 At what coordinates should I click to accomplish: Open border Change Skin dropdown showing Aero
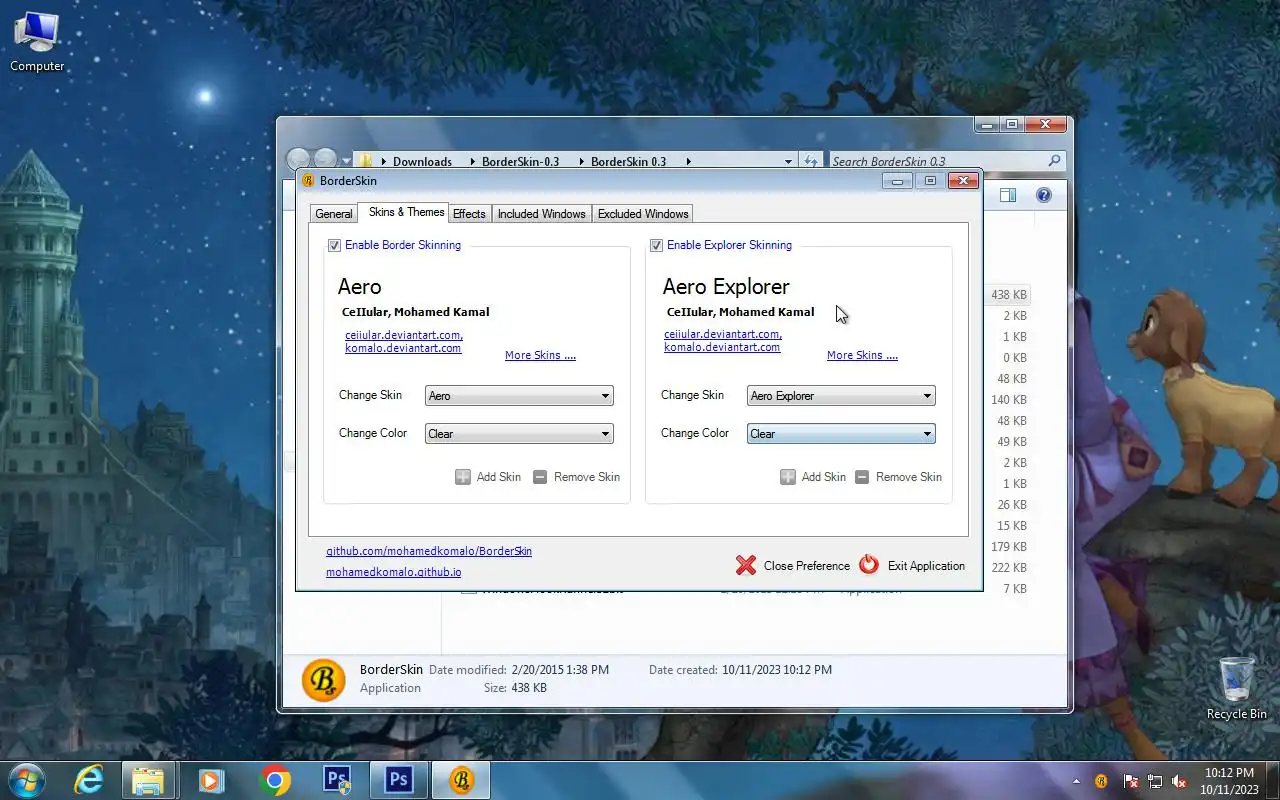coord(519,396)
